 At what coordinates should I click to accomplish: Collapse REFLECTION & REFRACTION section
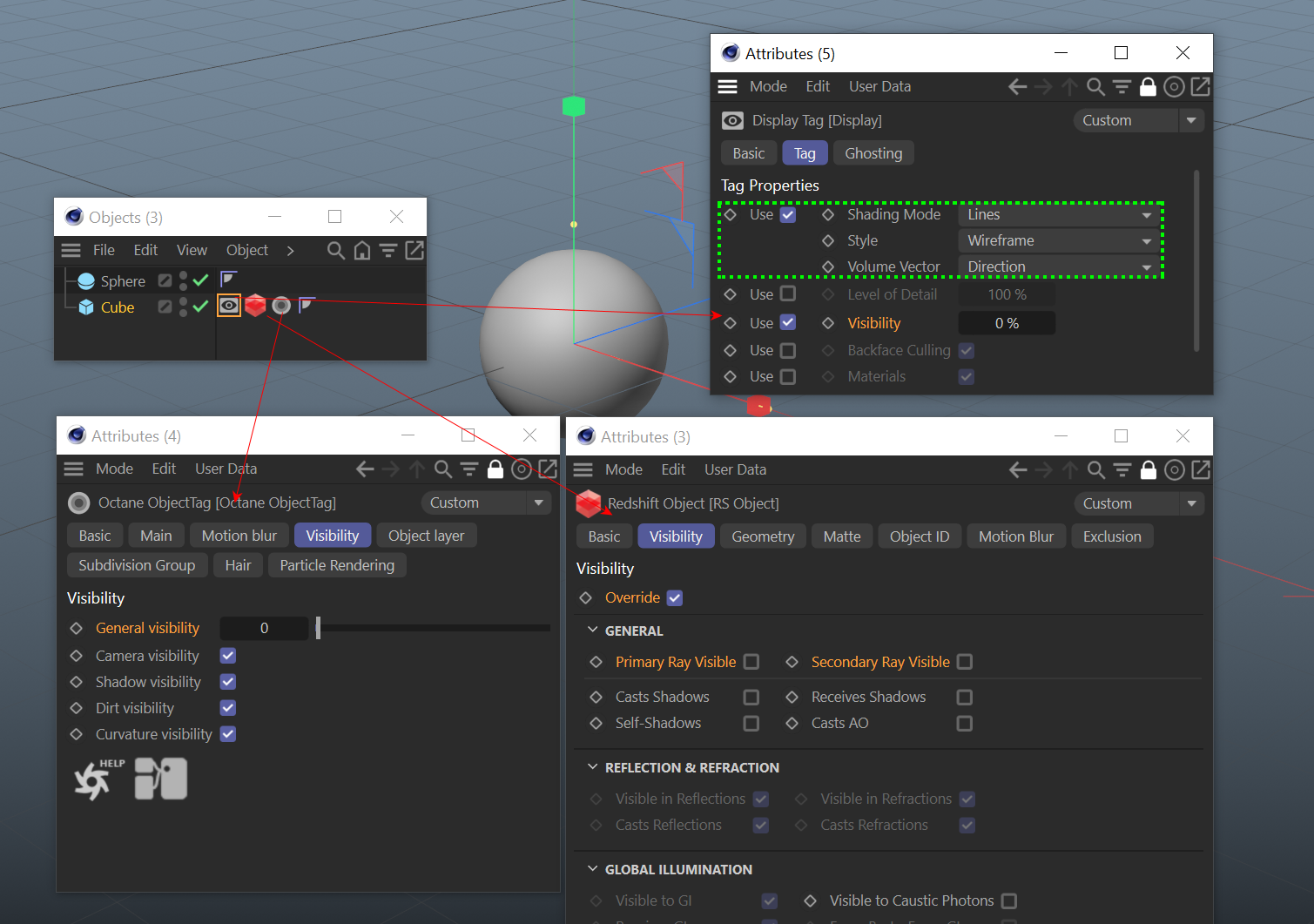tap(593, 766)
